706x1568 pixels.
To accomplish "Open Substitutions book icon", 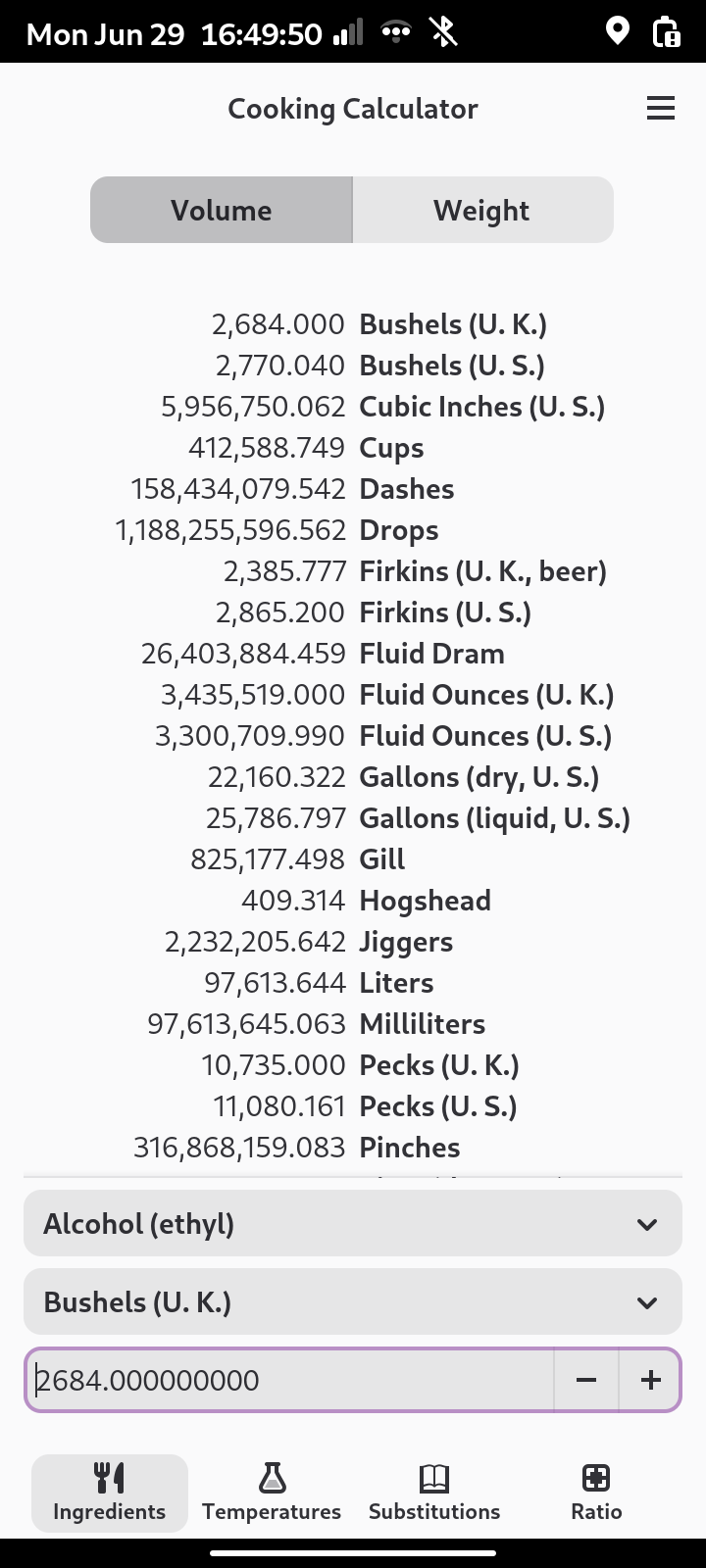I will tap(434, 1477).
